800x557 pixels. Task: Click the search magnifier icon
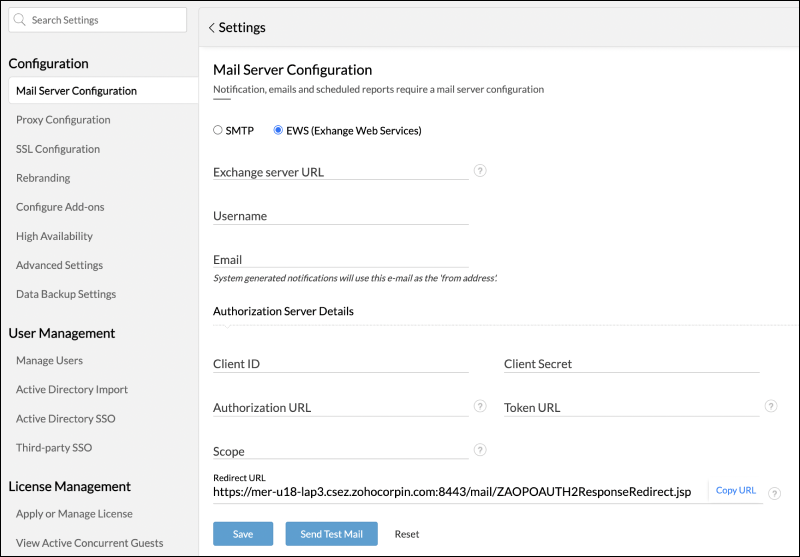click(x=19, y=20)
